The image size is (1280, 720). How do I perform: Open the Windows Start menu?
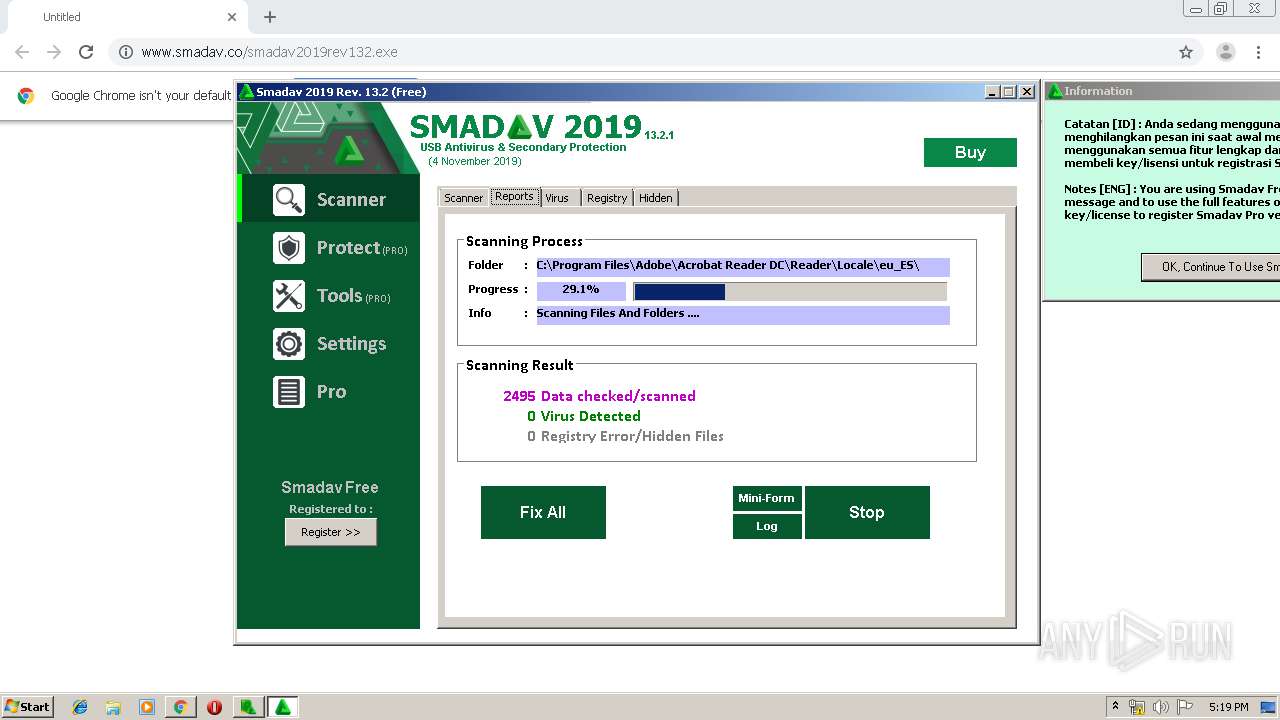[28, 707]
